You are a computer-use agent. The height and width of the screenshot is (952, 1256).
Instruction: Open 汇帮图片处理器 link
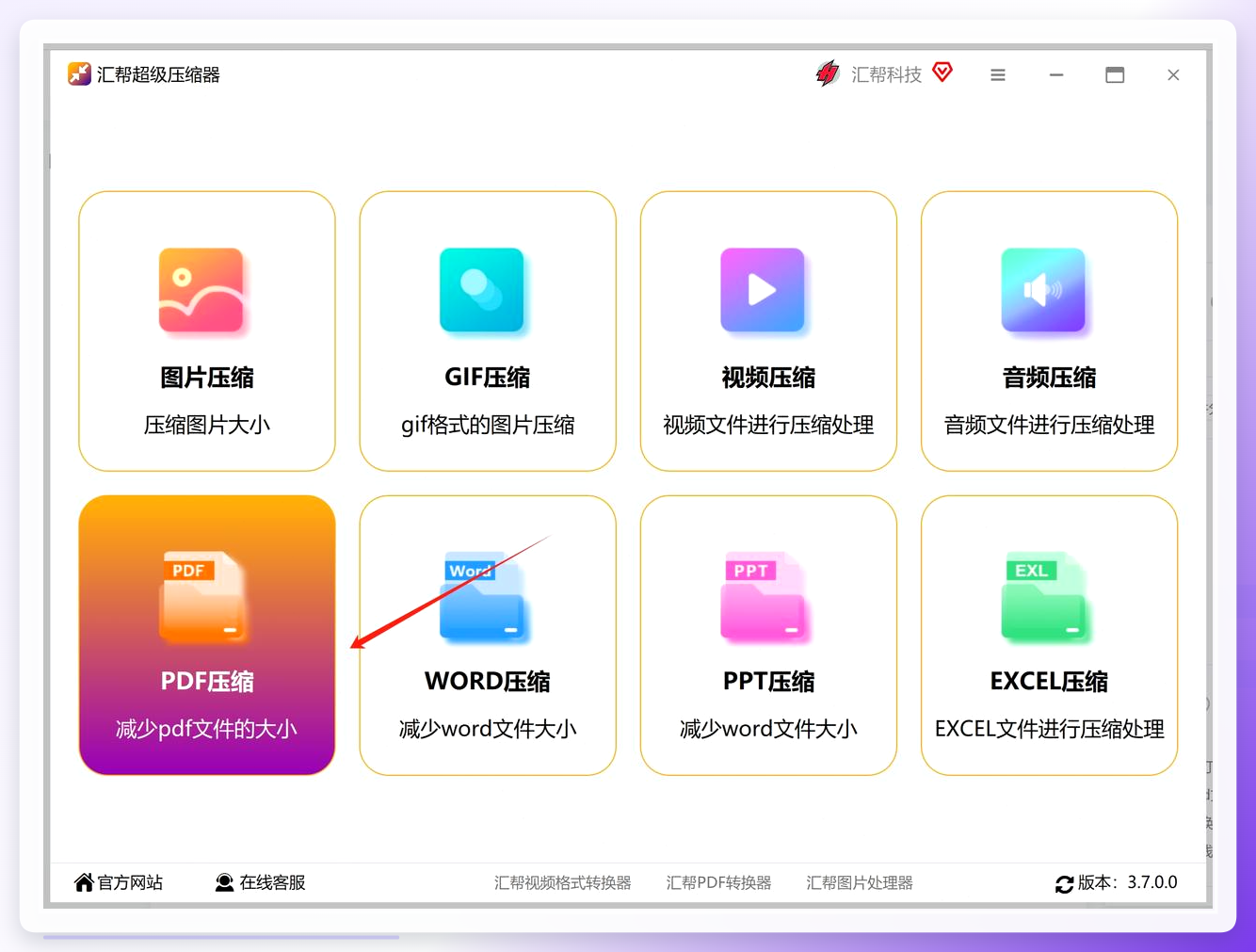860,883
